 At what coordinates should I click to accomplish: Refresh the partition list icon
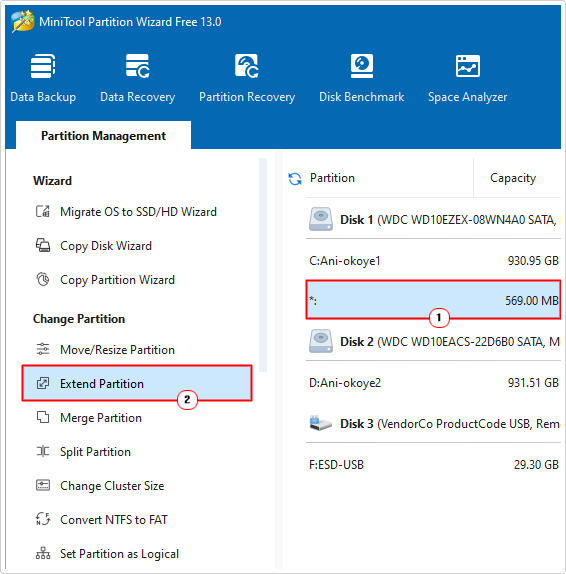click(295, 179)
